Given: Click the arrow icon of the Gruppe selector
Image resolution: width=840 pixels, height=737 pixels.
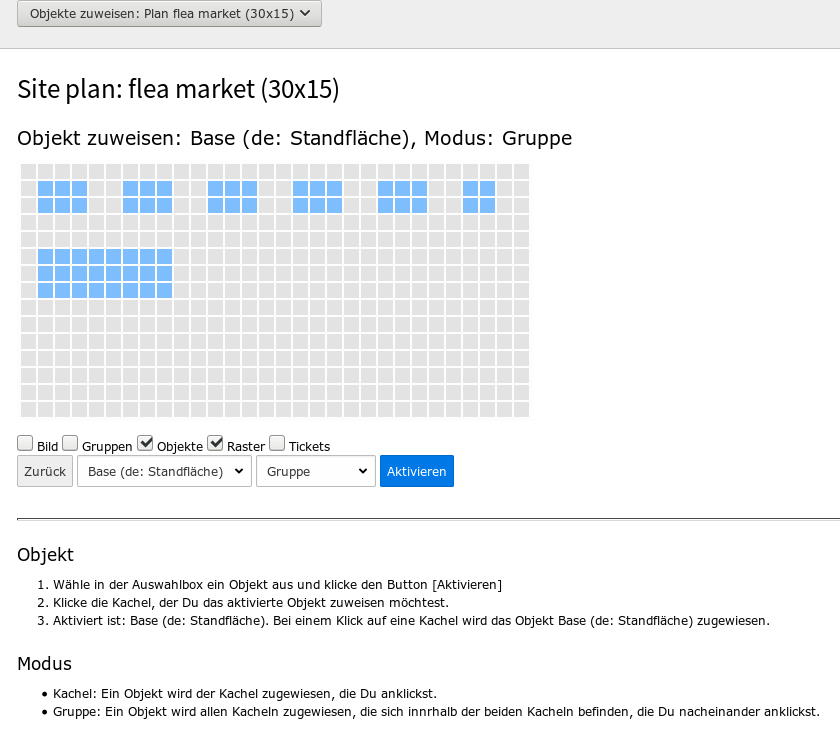Looking at the screenshot, I should tap(363, 471).
